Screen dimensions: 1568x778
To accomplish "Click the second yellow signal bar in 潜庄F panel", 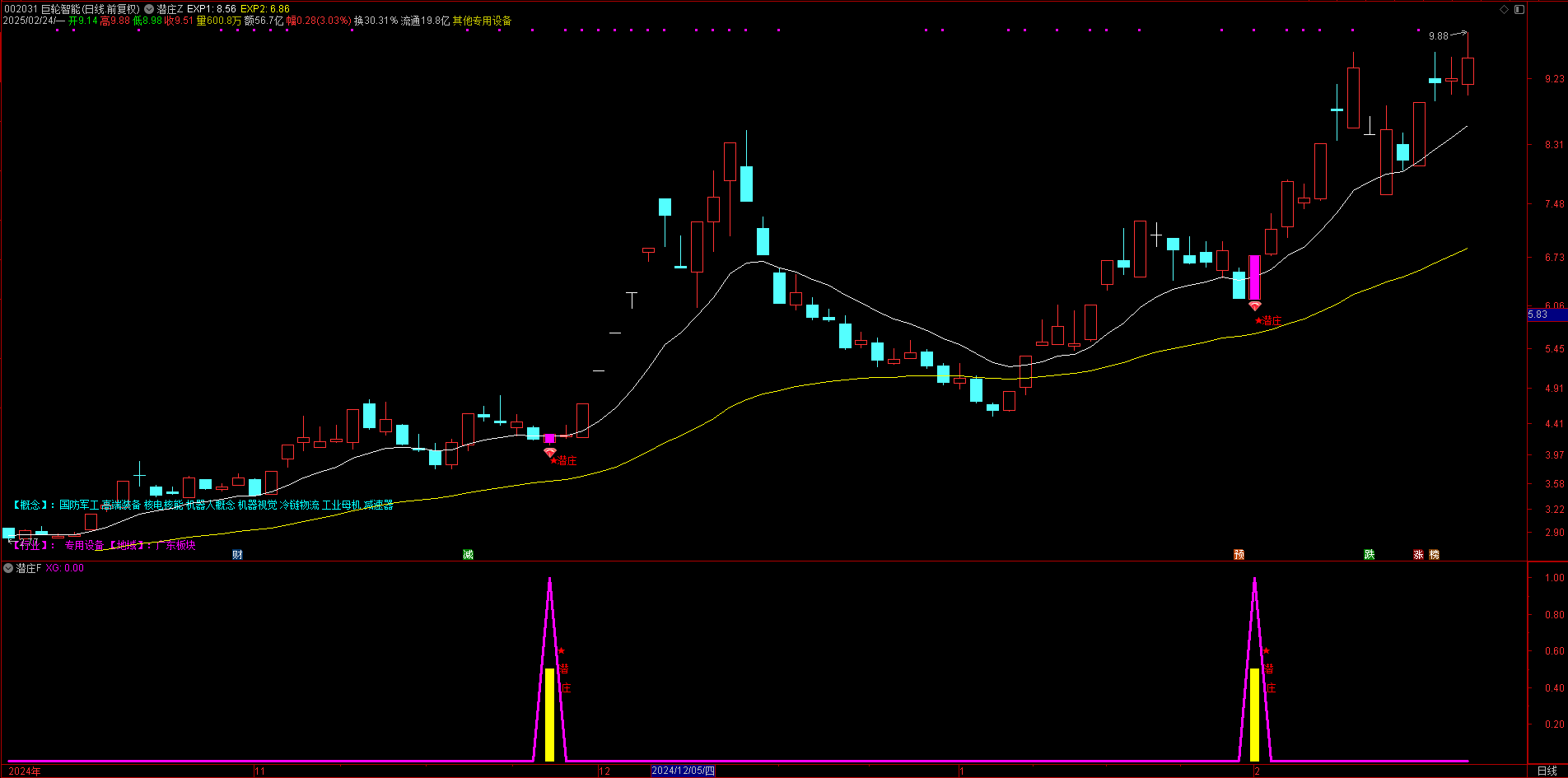I will [1254, 715].
